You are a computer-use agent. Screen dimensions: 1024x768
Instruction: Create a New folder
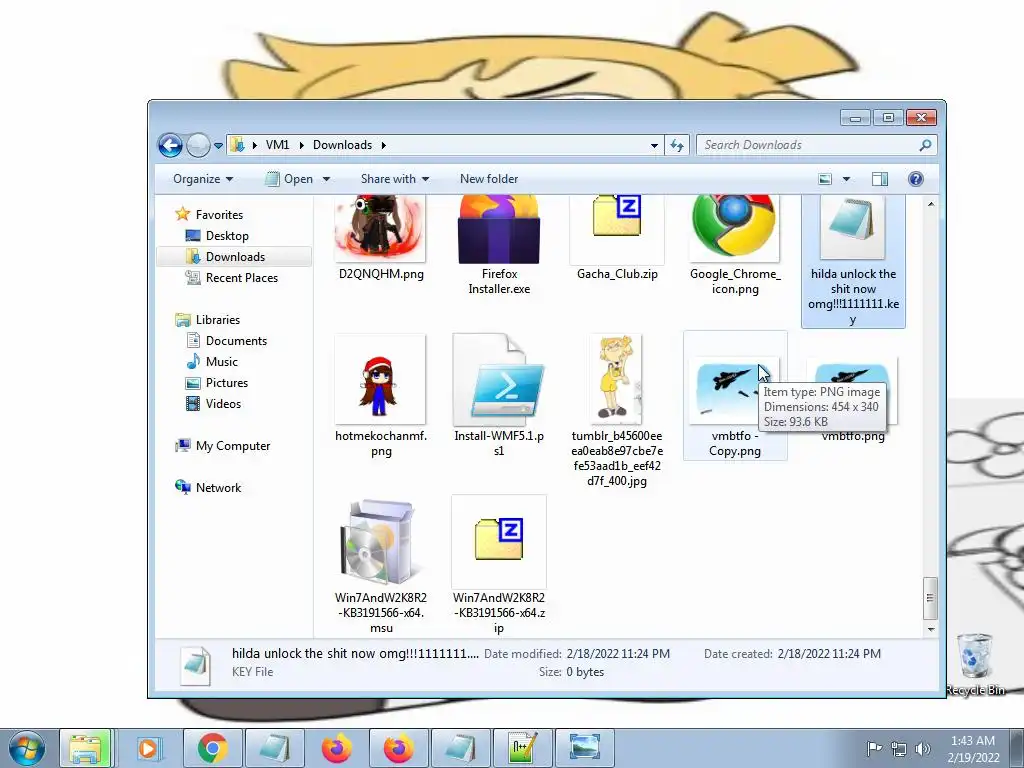tap(488, 179)
